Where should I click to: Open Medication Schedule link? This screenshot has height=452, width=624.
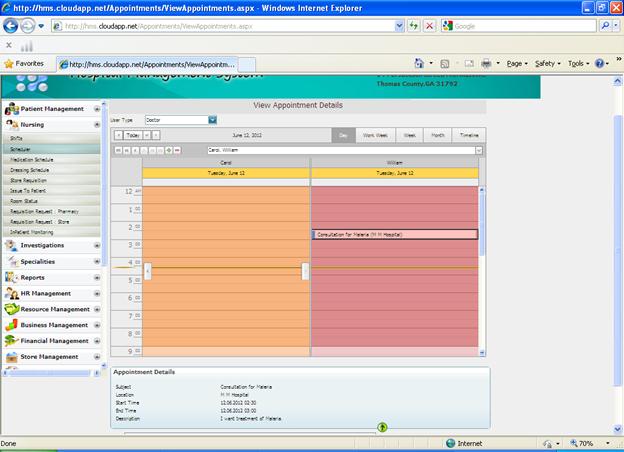click(31, 159)
